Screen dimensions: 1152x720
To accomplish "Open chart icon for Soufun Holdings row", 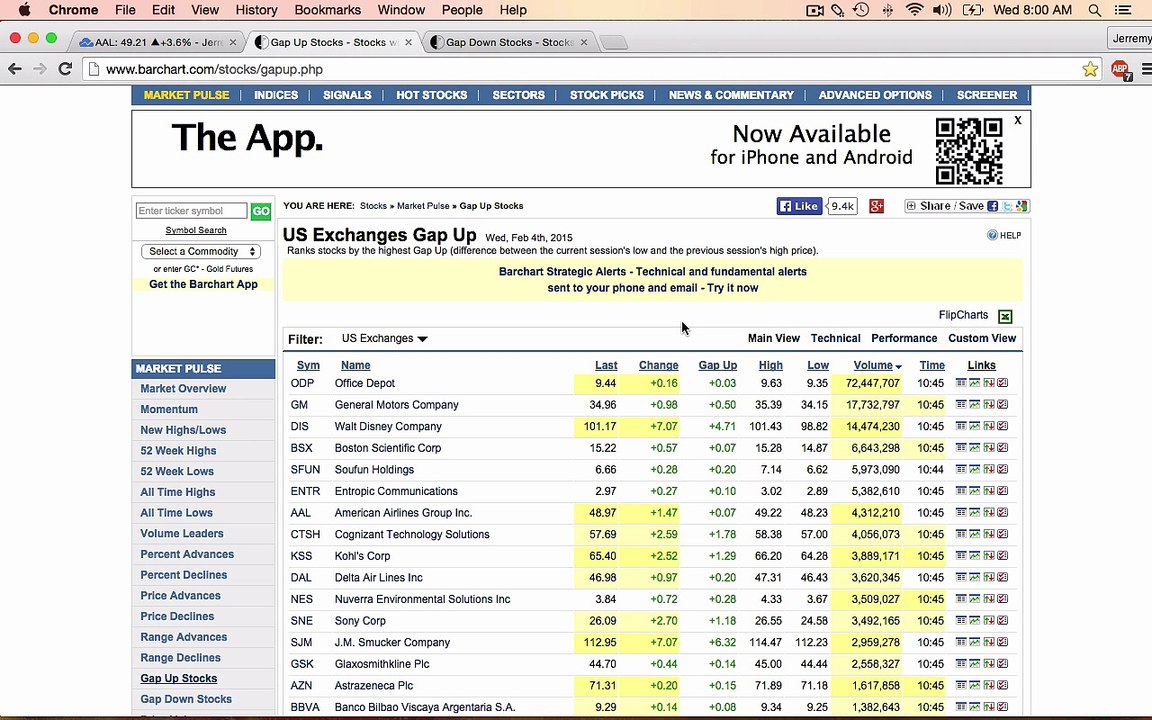I will [974, 469].
